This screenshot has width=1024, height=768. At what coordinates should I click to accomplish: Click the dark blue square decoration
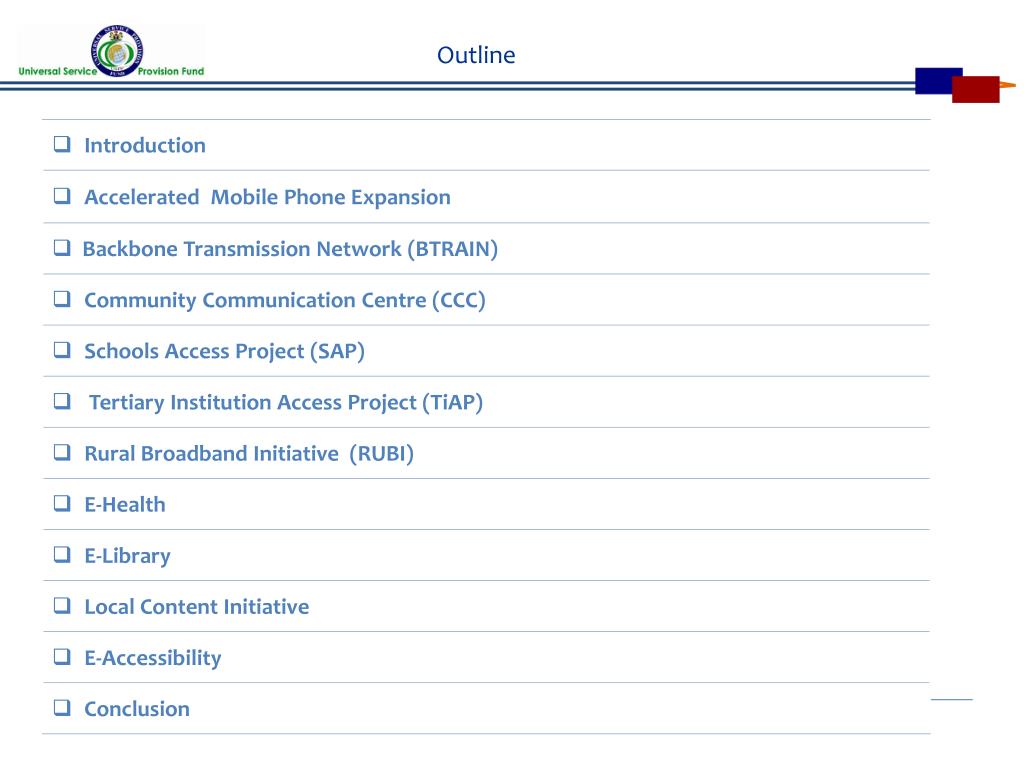pos(938,81)
